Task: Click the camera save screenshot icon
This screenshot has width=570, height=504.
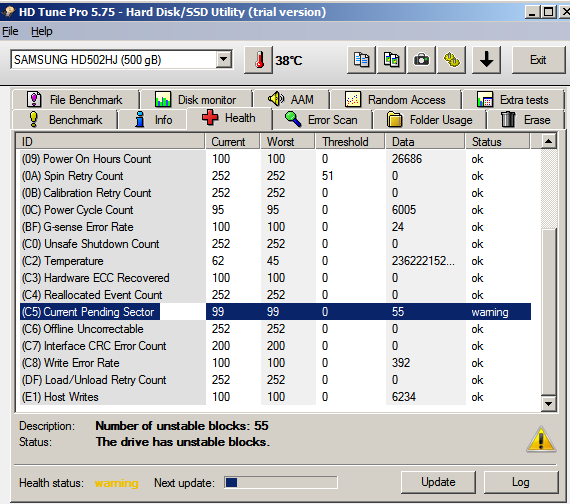Action: point(422,60)
